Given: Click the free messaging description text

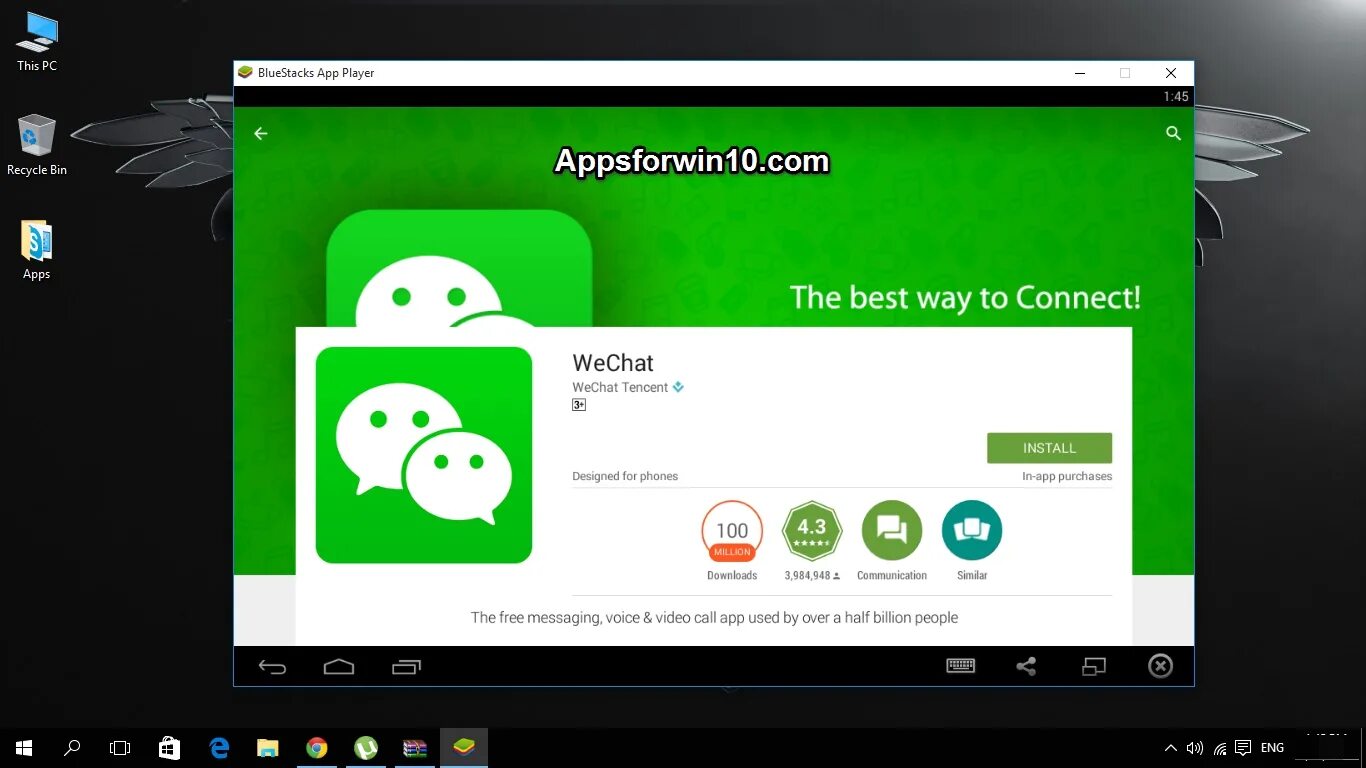Looking at the screenshot, I should (714, 618).
